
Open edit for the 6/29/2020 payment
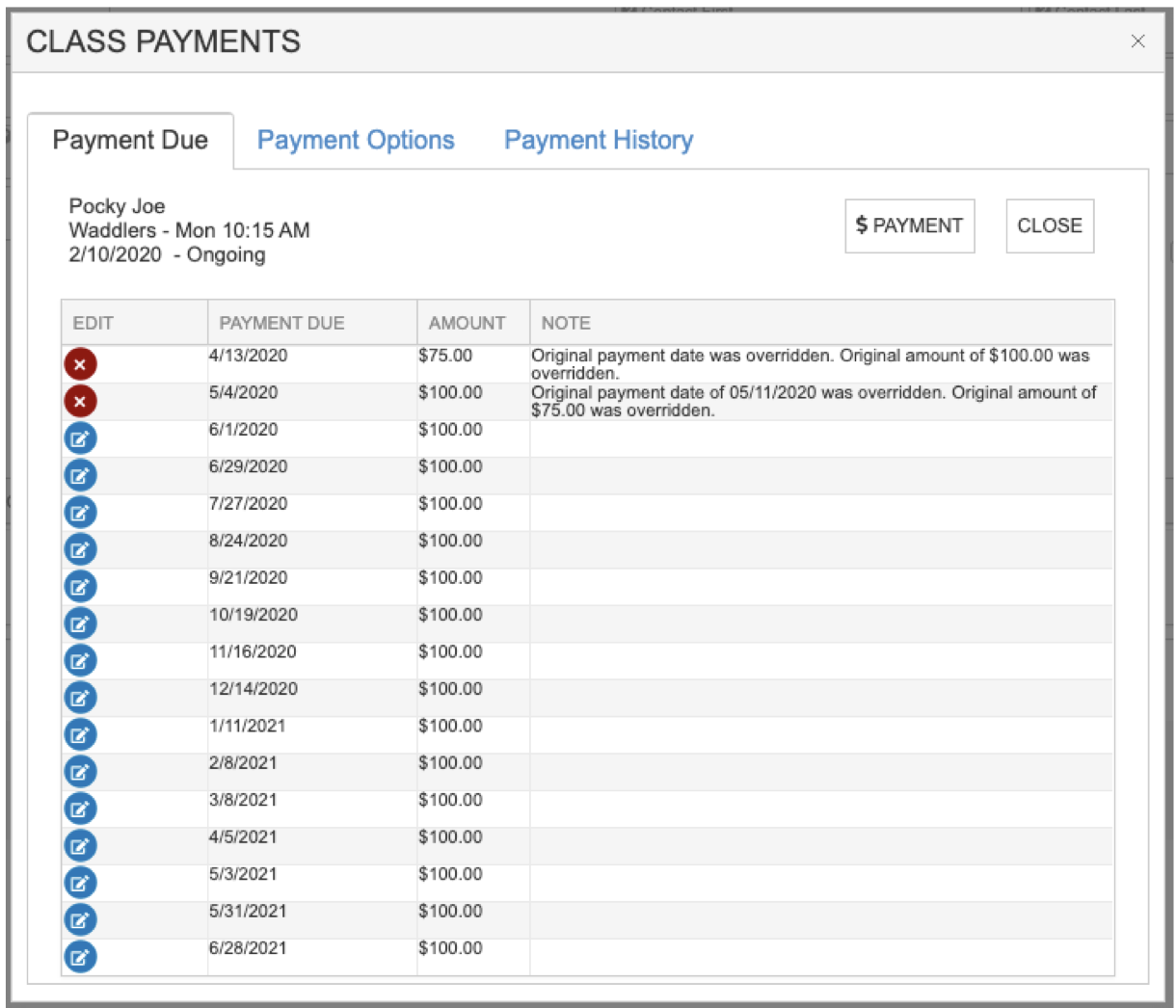point(80,475)
